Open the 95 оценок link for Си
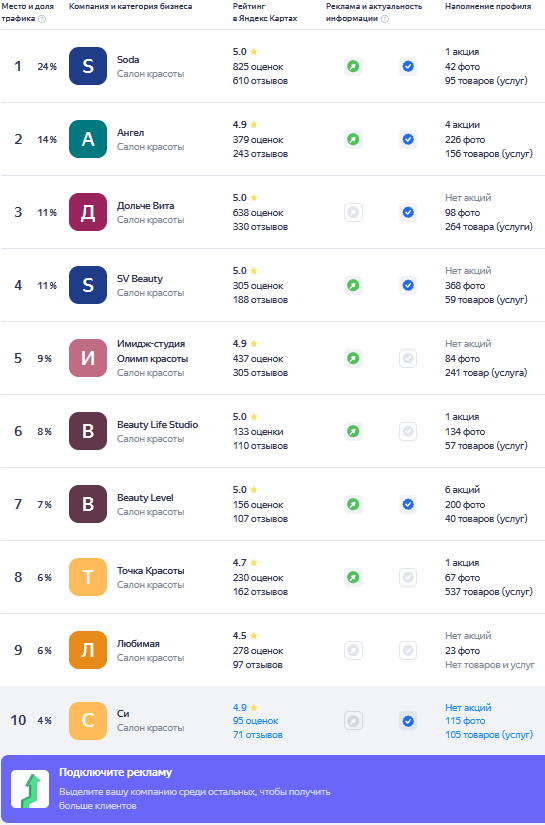 [256, 721]
